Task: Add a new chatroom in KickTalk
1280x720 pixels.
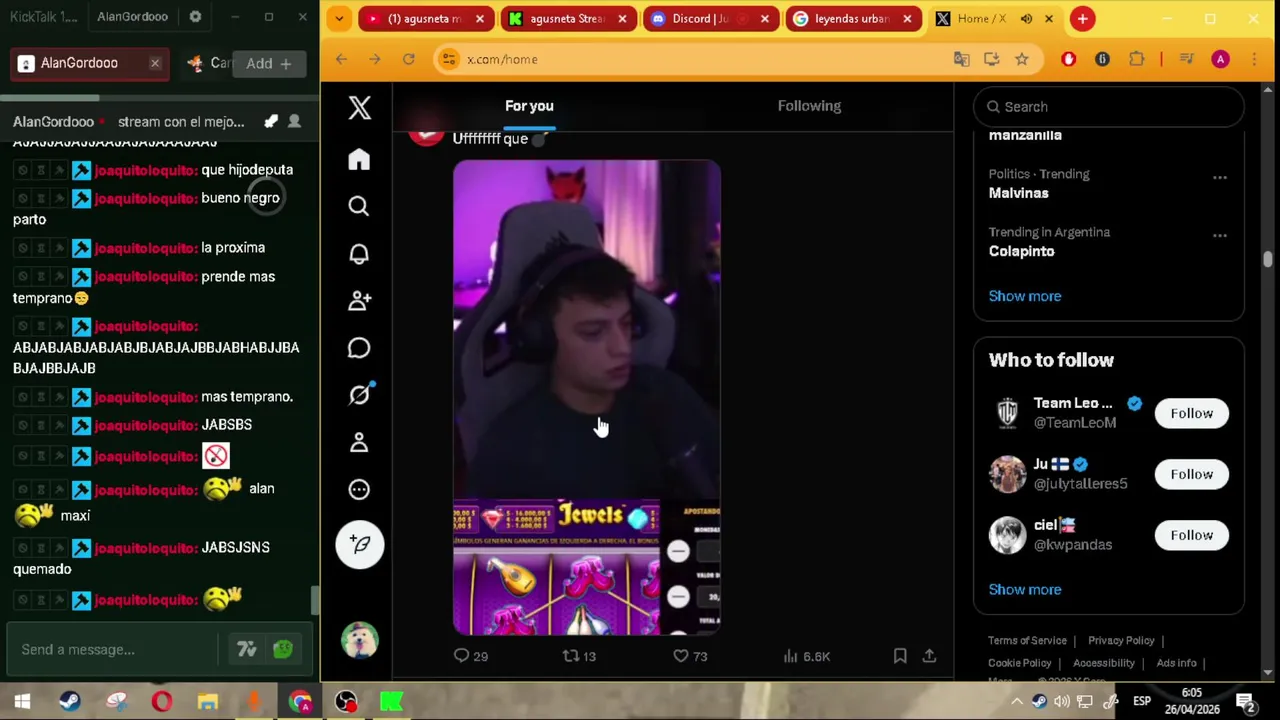Action: (269, 64)
